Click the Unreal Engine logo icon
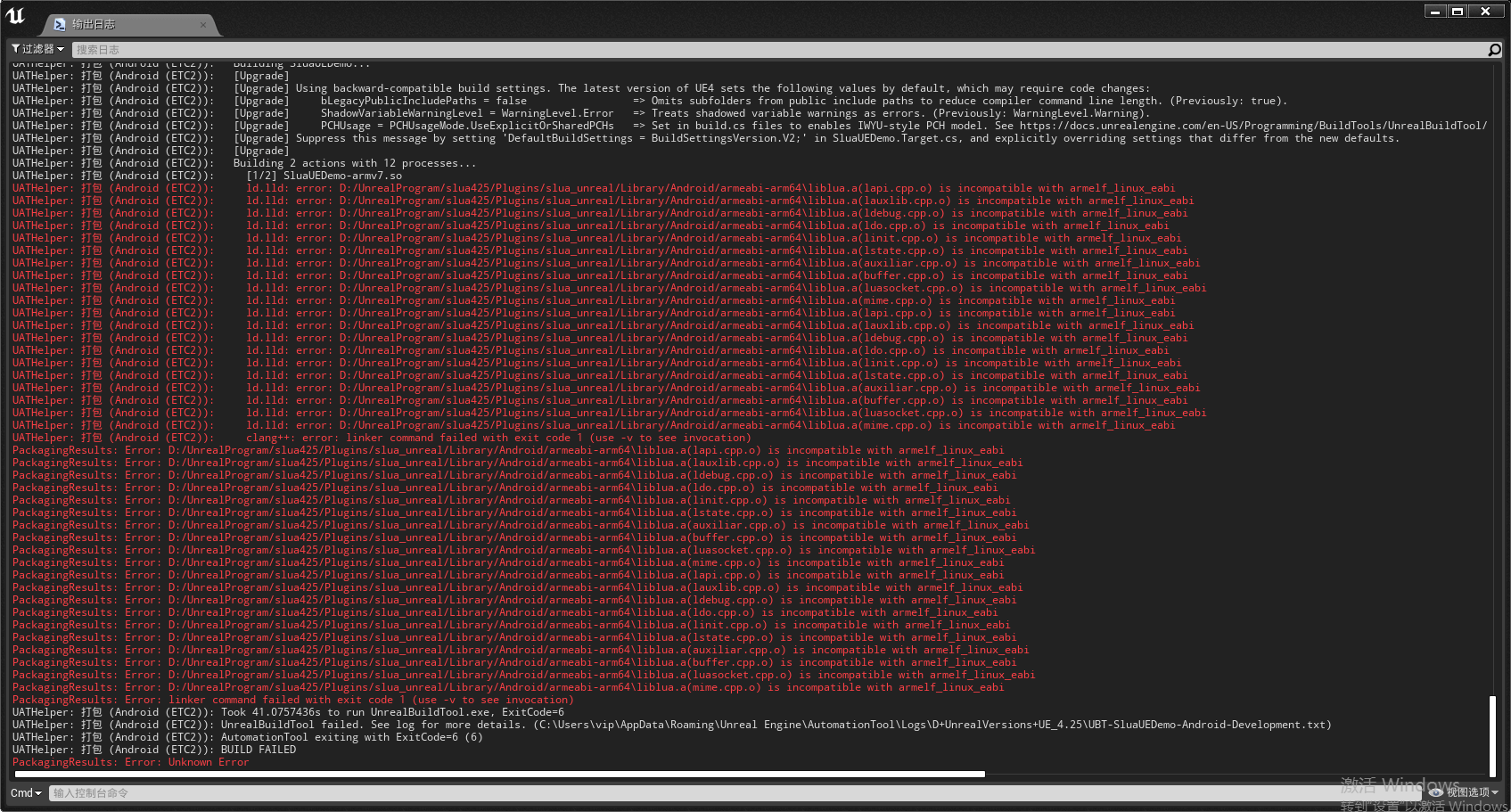The width and height of the screenshot is (1511, 812). coord(15,15)
